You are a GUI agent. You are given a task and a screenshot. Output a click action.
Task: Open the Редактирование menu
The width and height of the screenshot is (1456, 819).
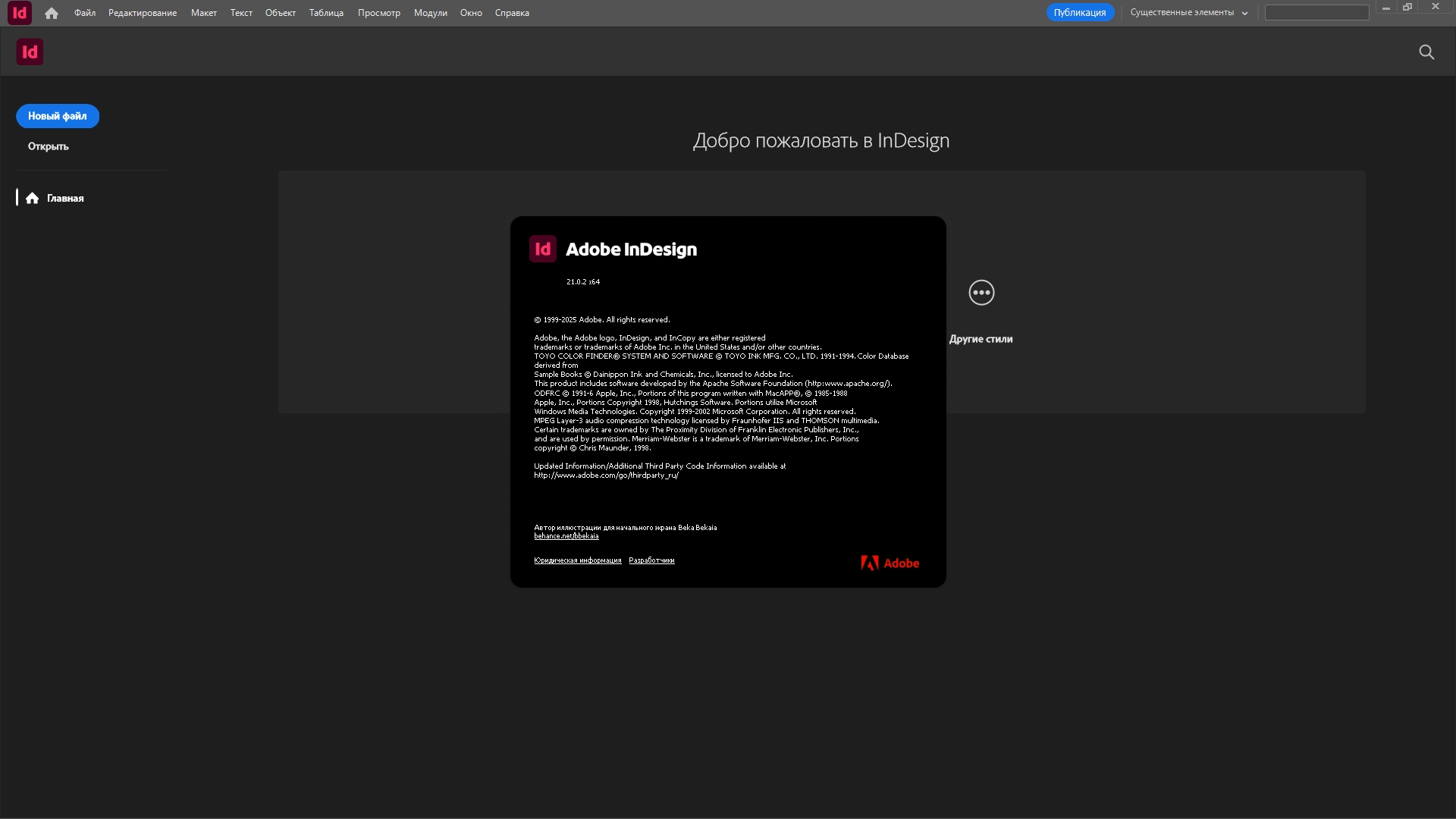(143, 13)
